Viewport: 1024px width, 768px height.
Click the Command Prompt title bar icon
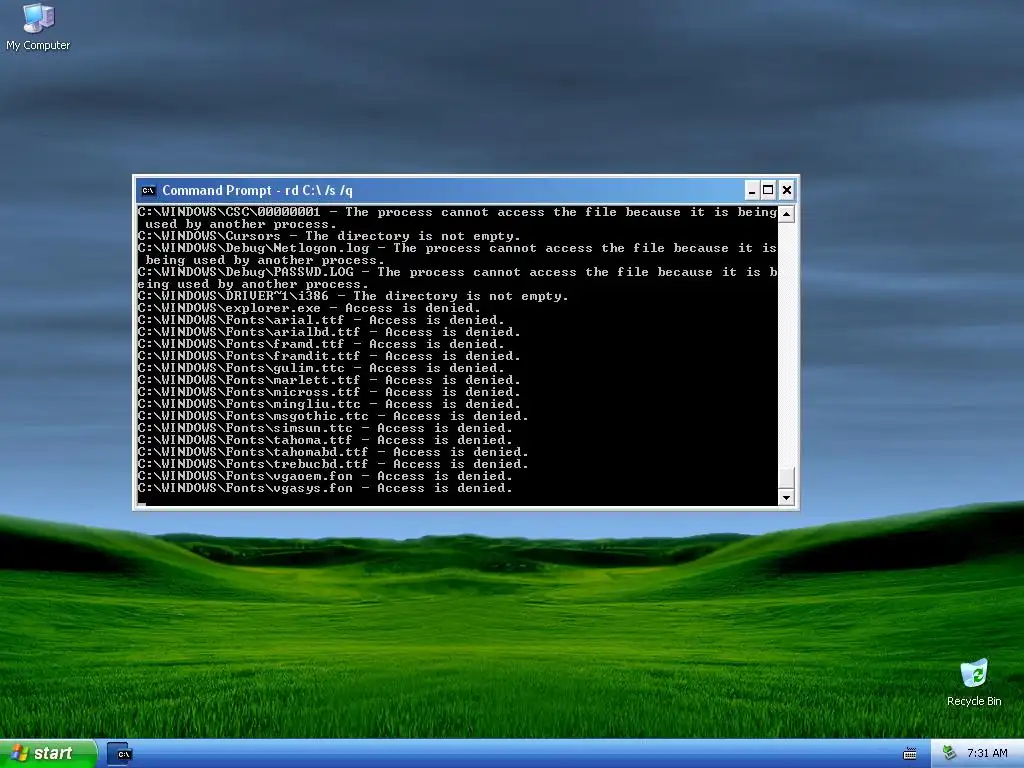pos(148,191)
